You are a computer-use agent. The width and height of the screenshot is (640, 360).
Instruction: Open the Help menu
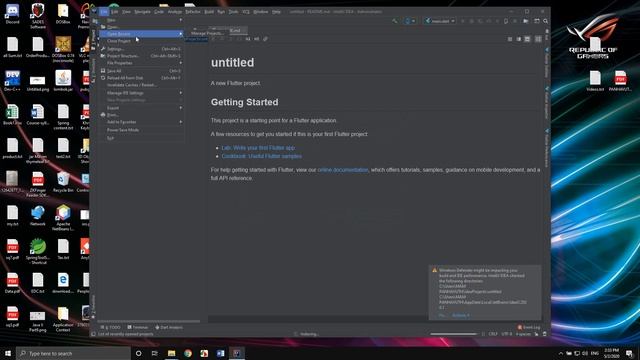276,12
